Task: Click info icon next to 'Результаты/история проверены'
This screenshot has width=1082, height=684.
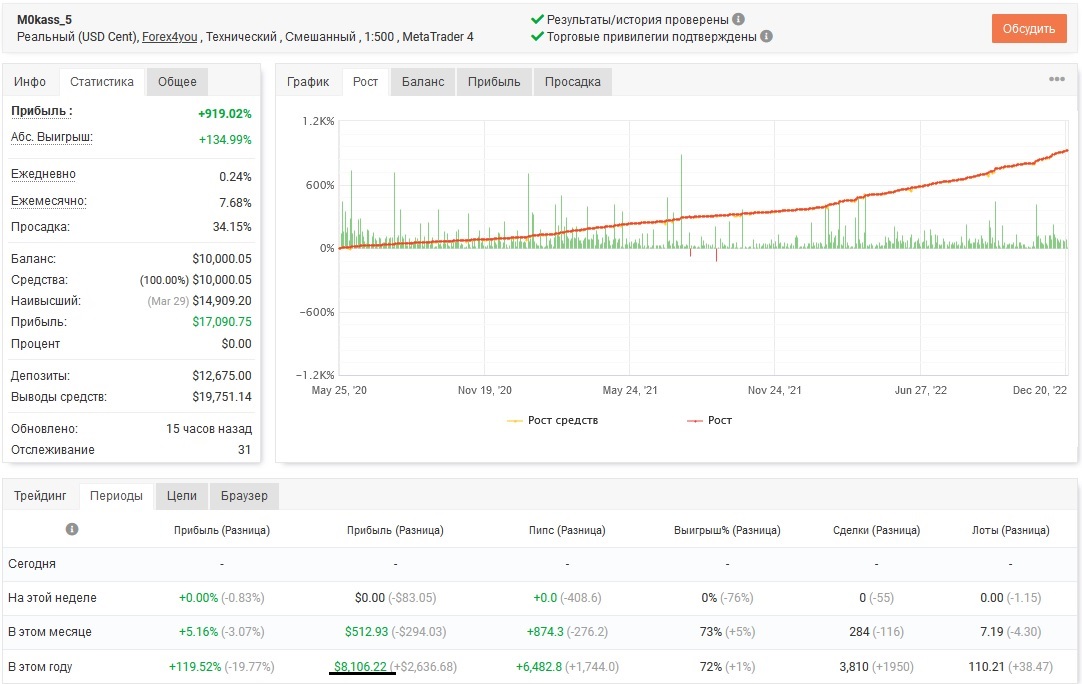Action: click(x=738, y=19)
